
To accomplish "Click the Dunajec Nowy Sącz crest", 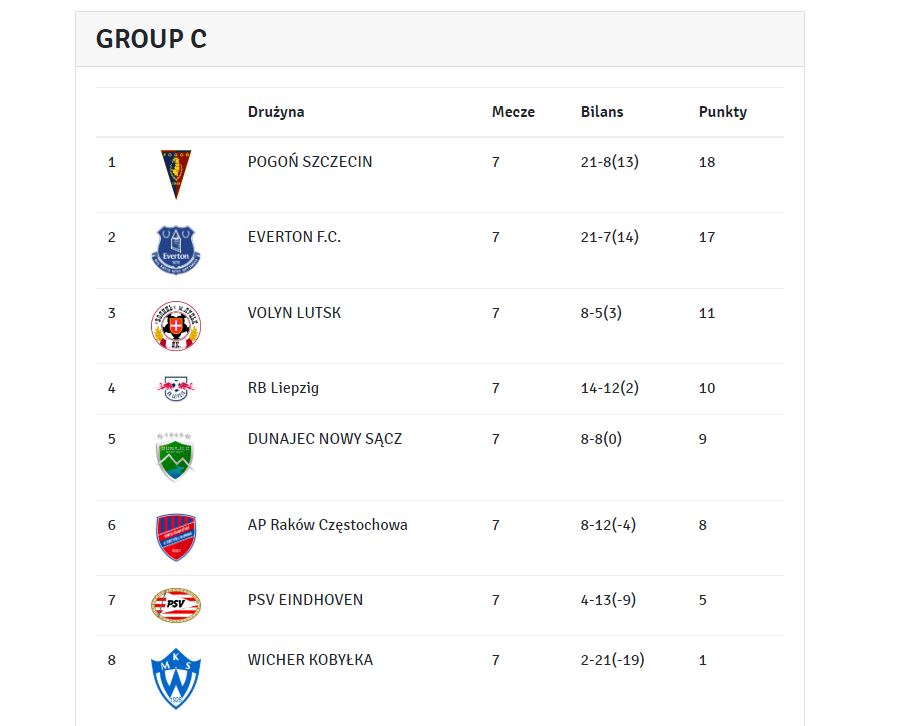I will tap(175, 457).
